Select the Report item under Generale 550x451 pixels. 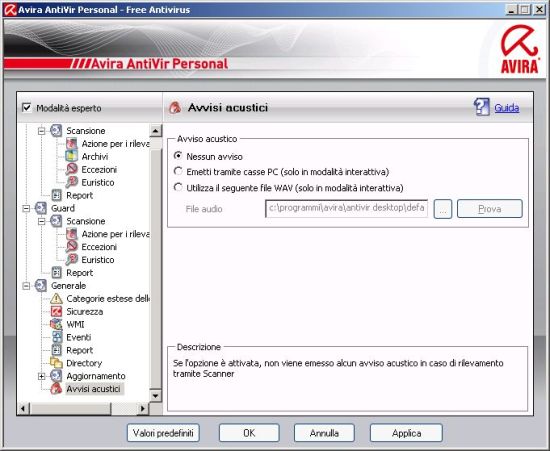[x=80, y=350]
